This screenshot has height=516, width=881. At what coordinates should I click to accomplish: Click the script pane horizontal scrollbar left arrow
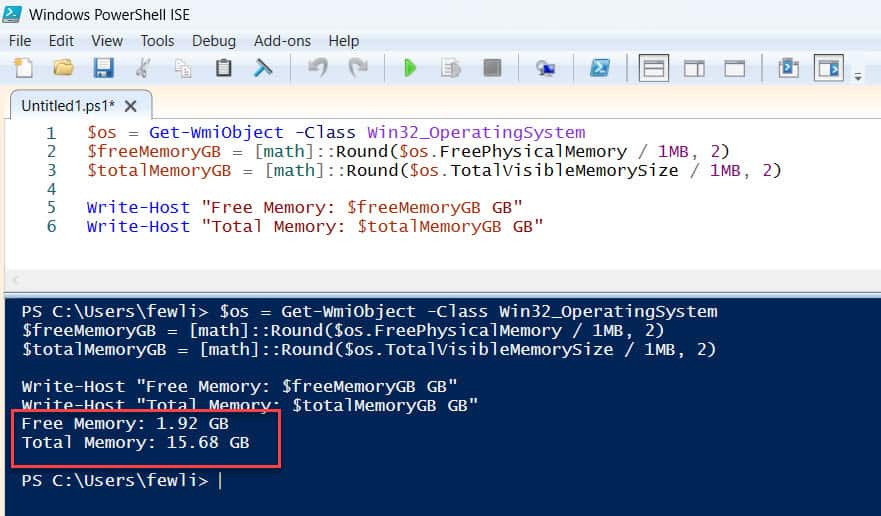click(x=16, y=279)
